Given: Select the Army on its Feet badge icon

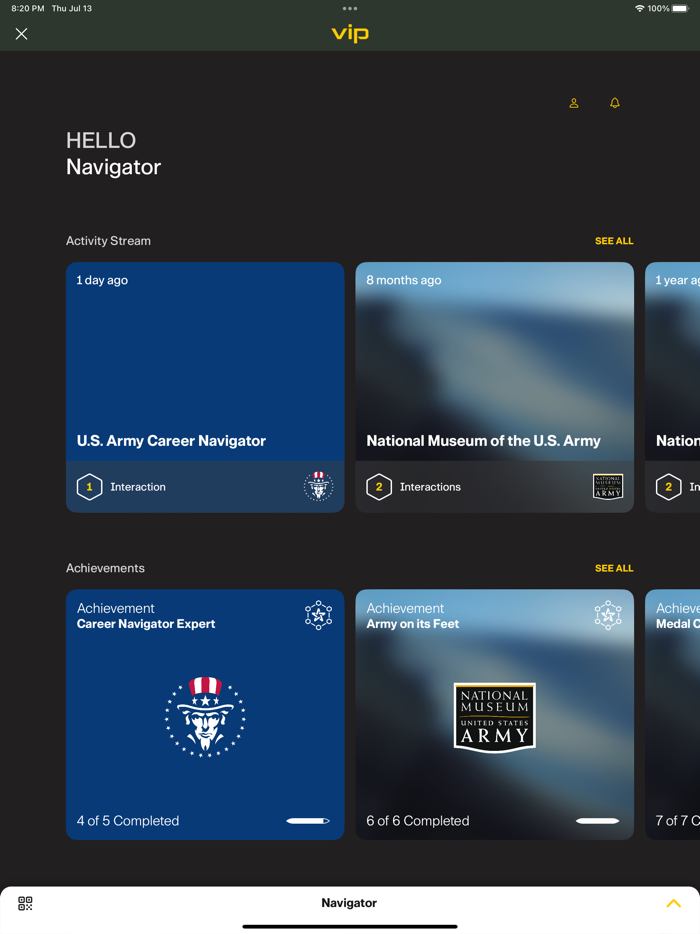Looking at the screenshot, I should point(607,615).
